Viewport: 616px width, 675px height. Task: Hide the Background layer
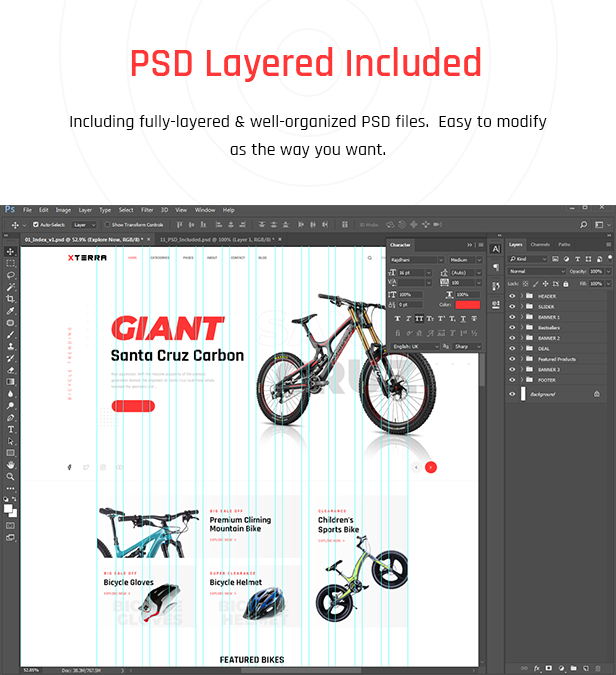tap(512, 394)
